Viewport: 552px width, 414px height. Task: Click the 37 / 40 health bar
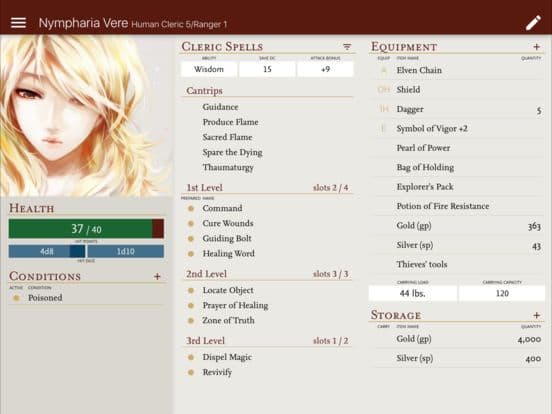point(86,229)
